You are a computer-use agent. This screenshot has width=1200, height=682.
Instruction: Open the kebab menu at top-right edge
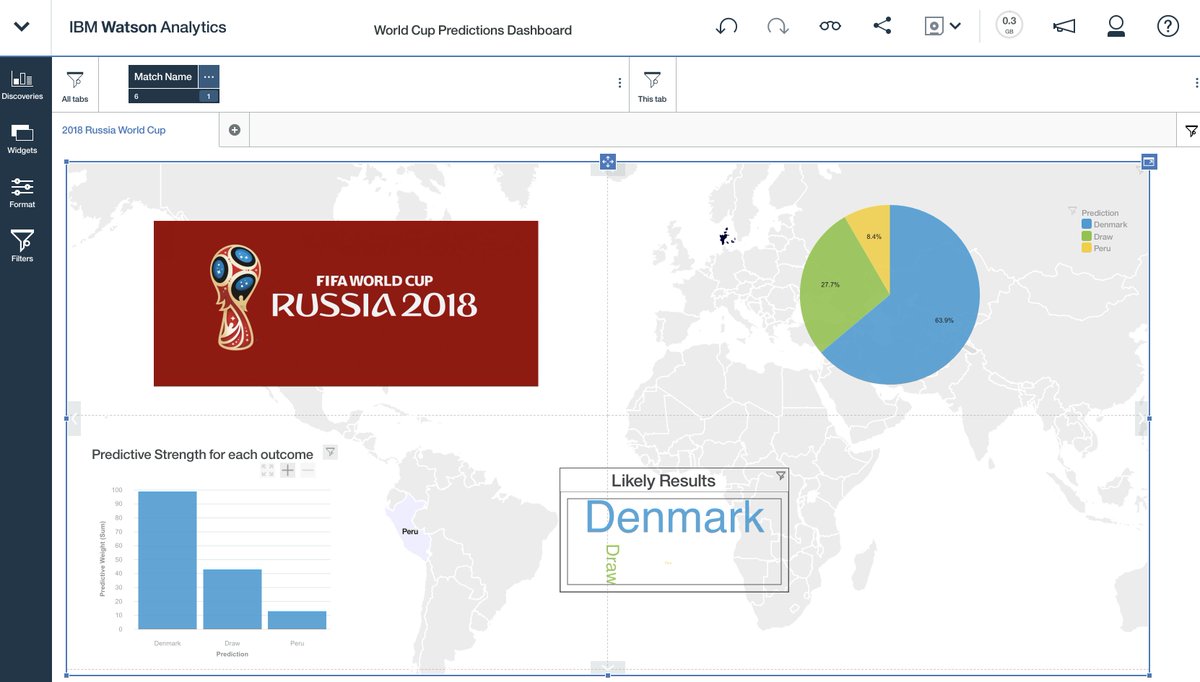coord(1196,83)
